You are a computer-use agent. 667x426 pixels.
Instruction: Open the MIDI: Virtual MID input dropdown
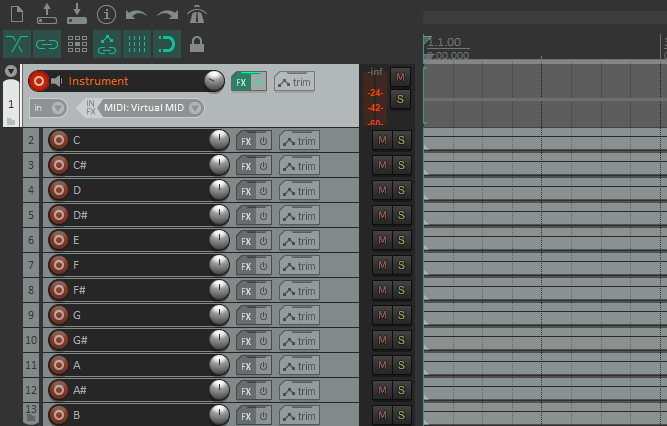click(x=152, y=108)
